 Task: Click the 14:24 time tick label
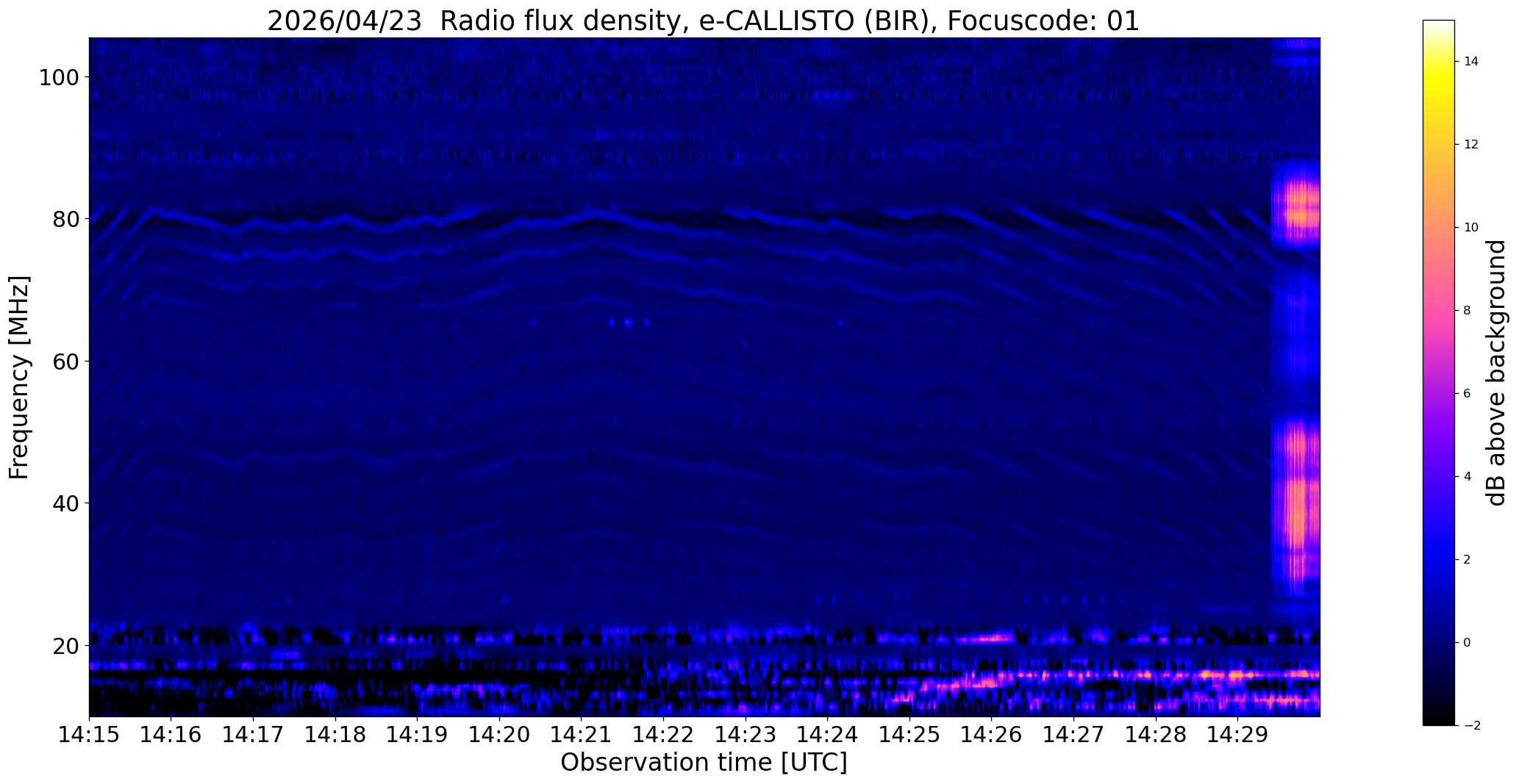(827, 735)
